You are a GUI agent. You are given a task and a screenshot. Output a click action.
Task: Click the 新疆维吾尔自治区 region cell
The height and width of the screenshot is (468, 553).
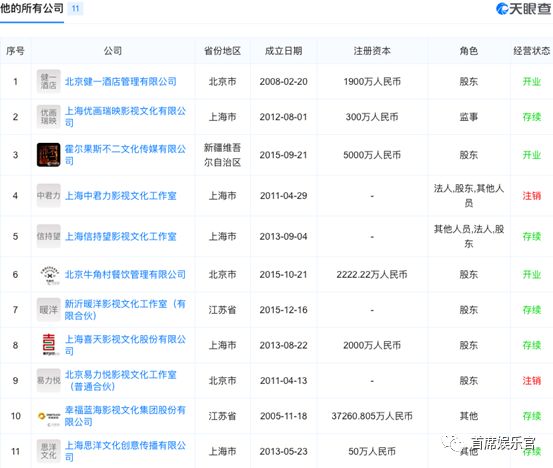223,155
